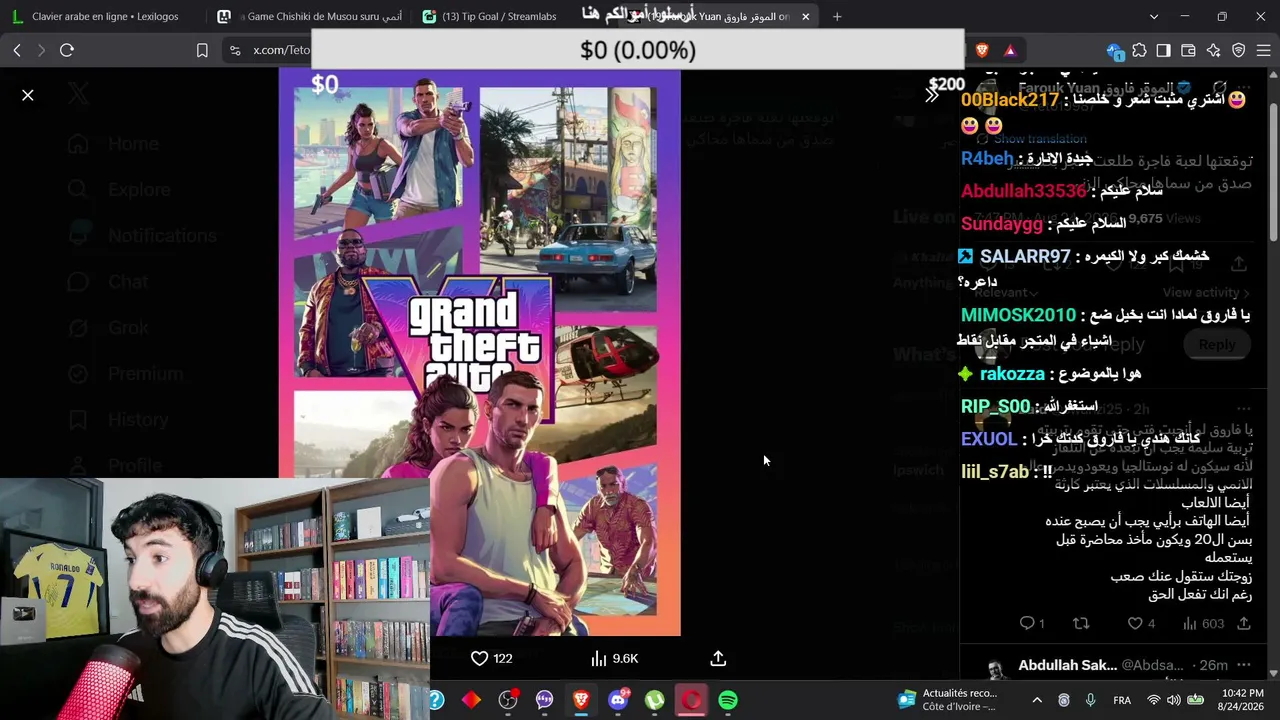Open the Brave Wallet icon

1188,50
